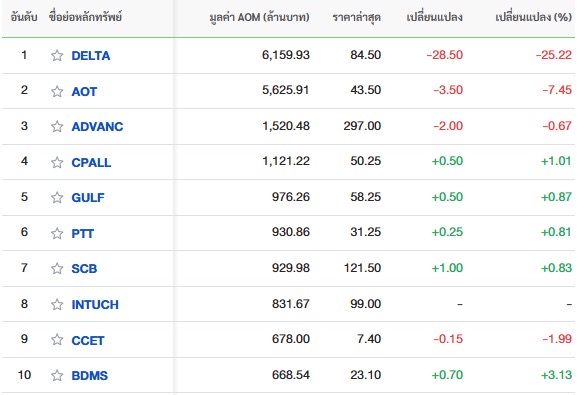Mark SCB as favorite star
Image resolution: width=585 pixels, height=395 pixels.
[57, 268]
